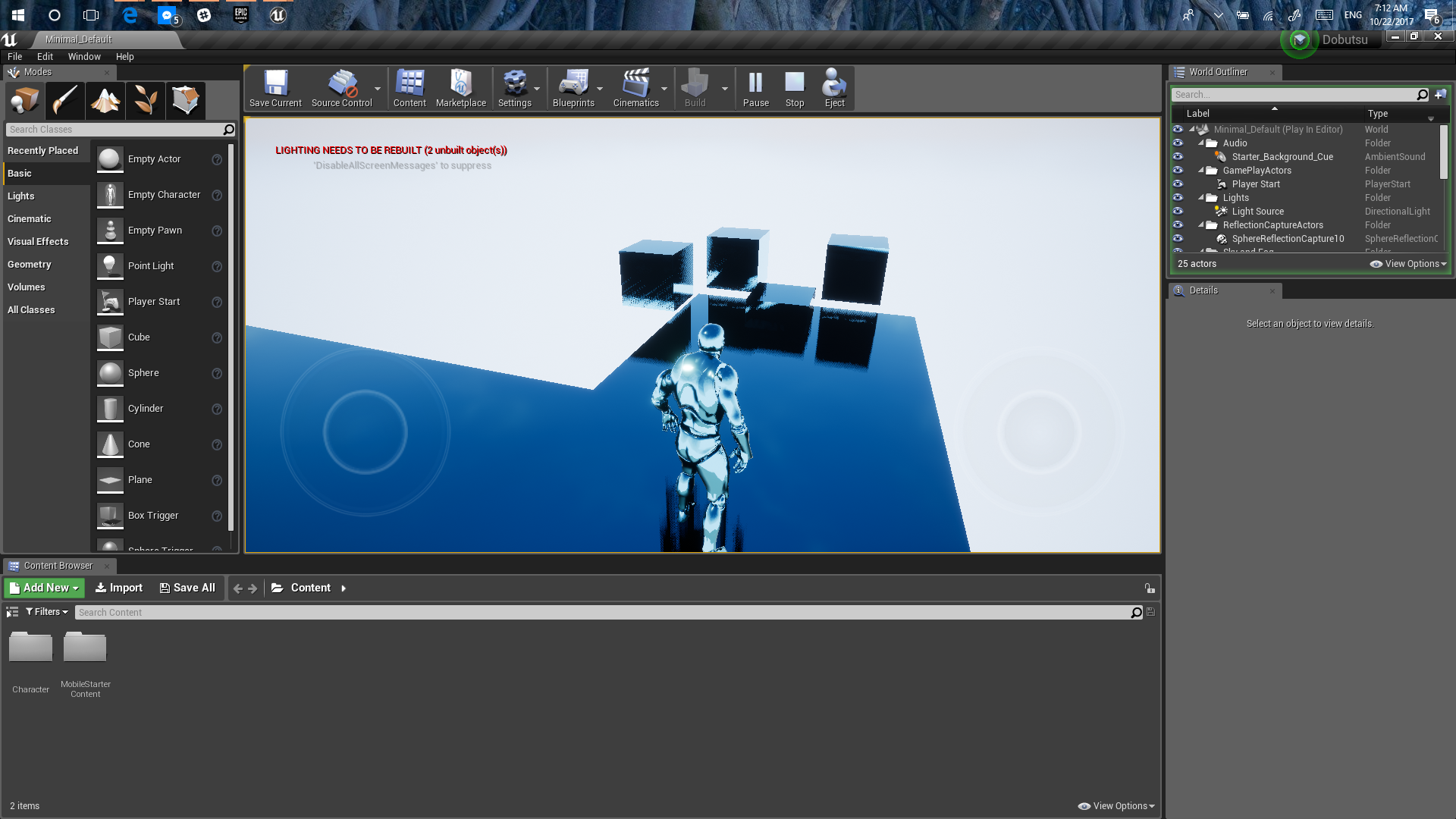Screen dimensions: 1456x819
Task: Click the Search Content input field
Action: click(x=603, y=613)
